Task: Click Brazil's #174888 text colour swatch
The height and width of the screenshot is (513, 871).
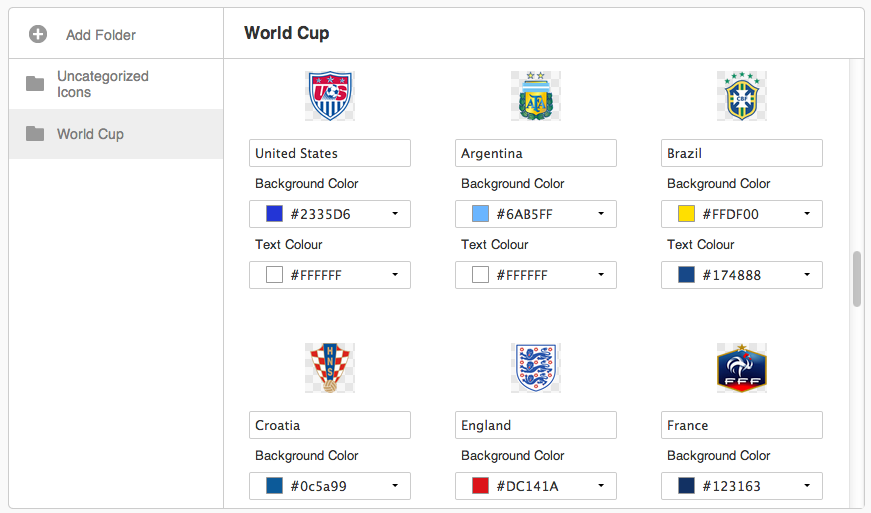Action: [x=687, y=275]
